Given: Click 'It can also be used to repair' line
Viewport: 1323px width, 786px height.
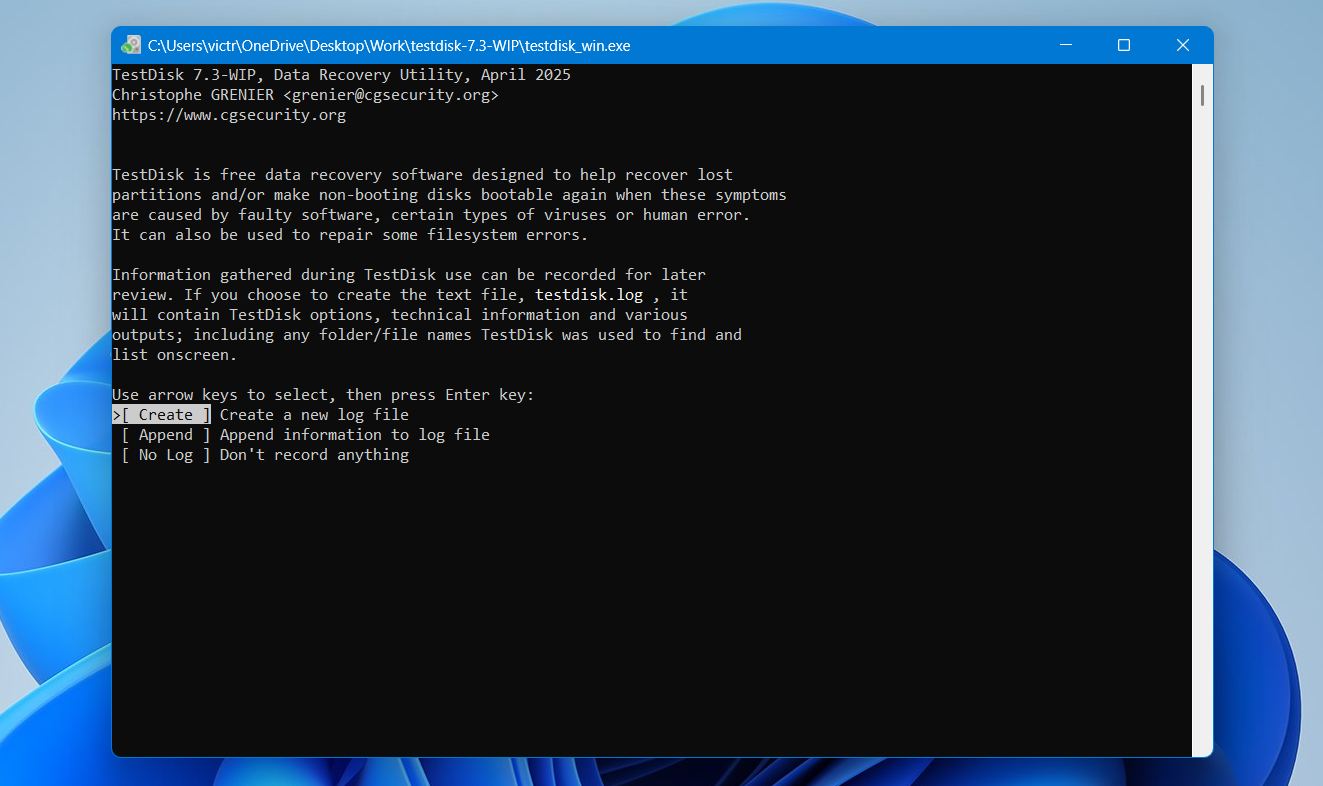Looking at the screenshot, I should coord(350,235).
